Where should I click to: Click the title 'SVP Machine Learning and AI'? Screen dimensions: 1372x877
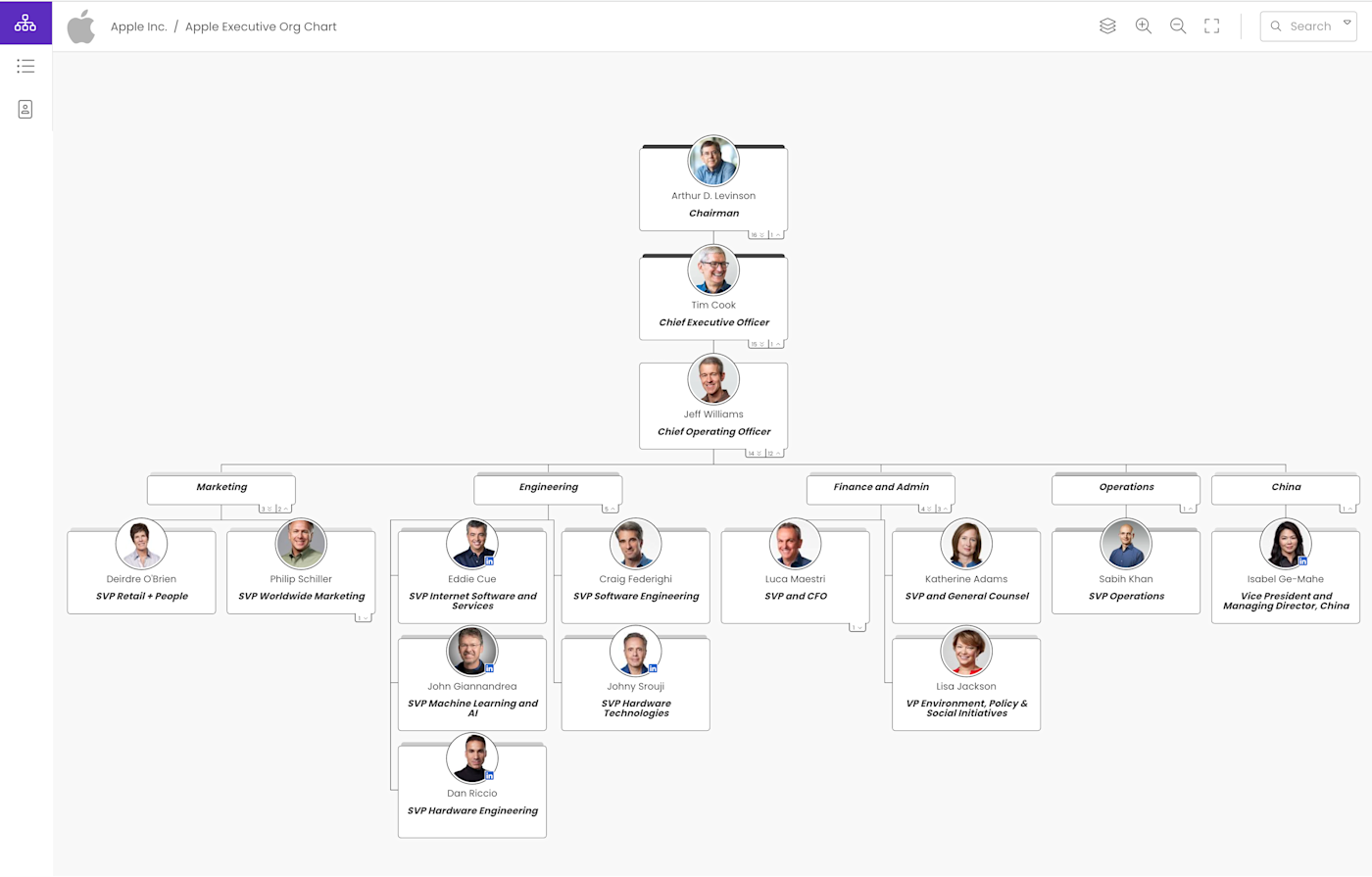pyautogui.click(x=472, y=708)
